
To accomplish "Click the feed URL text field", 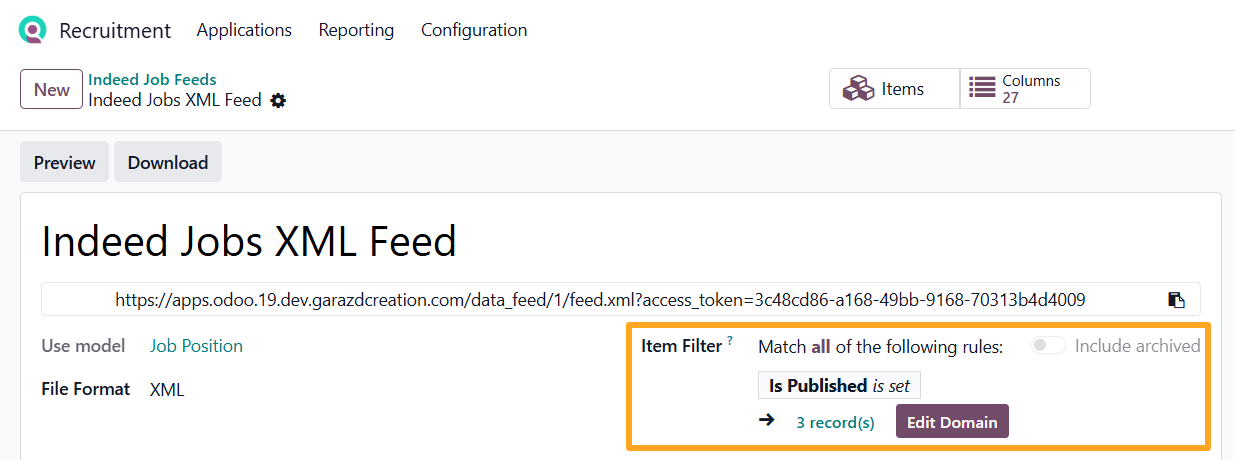I will (600, 300).
